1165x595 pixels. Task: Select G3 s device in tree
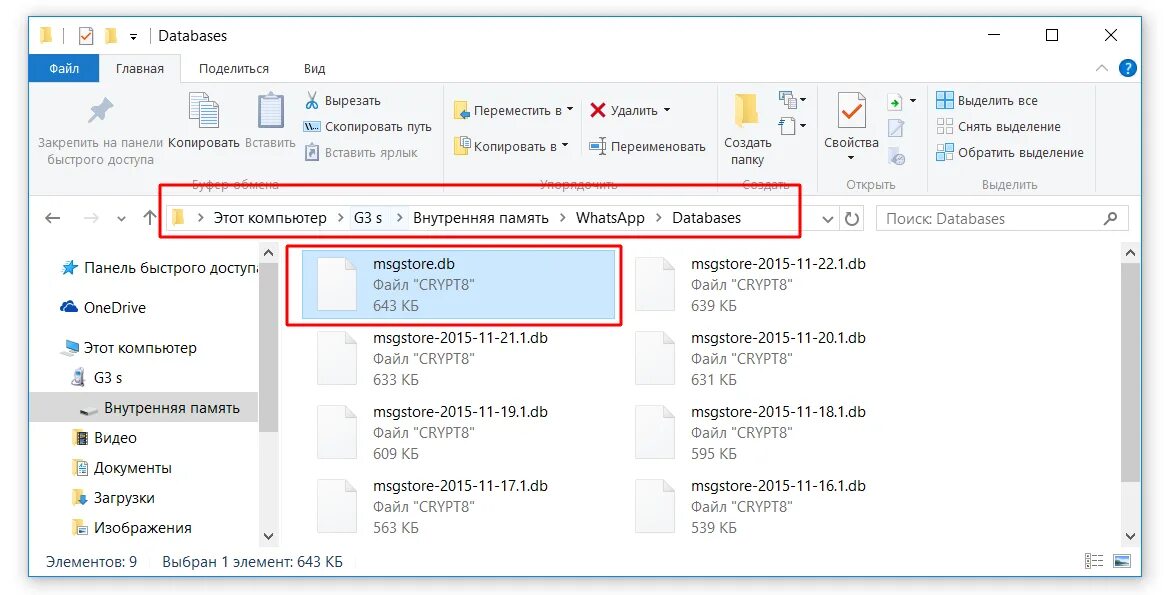coord(97,378)
